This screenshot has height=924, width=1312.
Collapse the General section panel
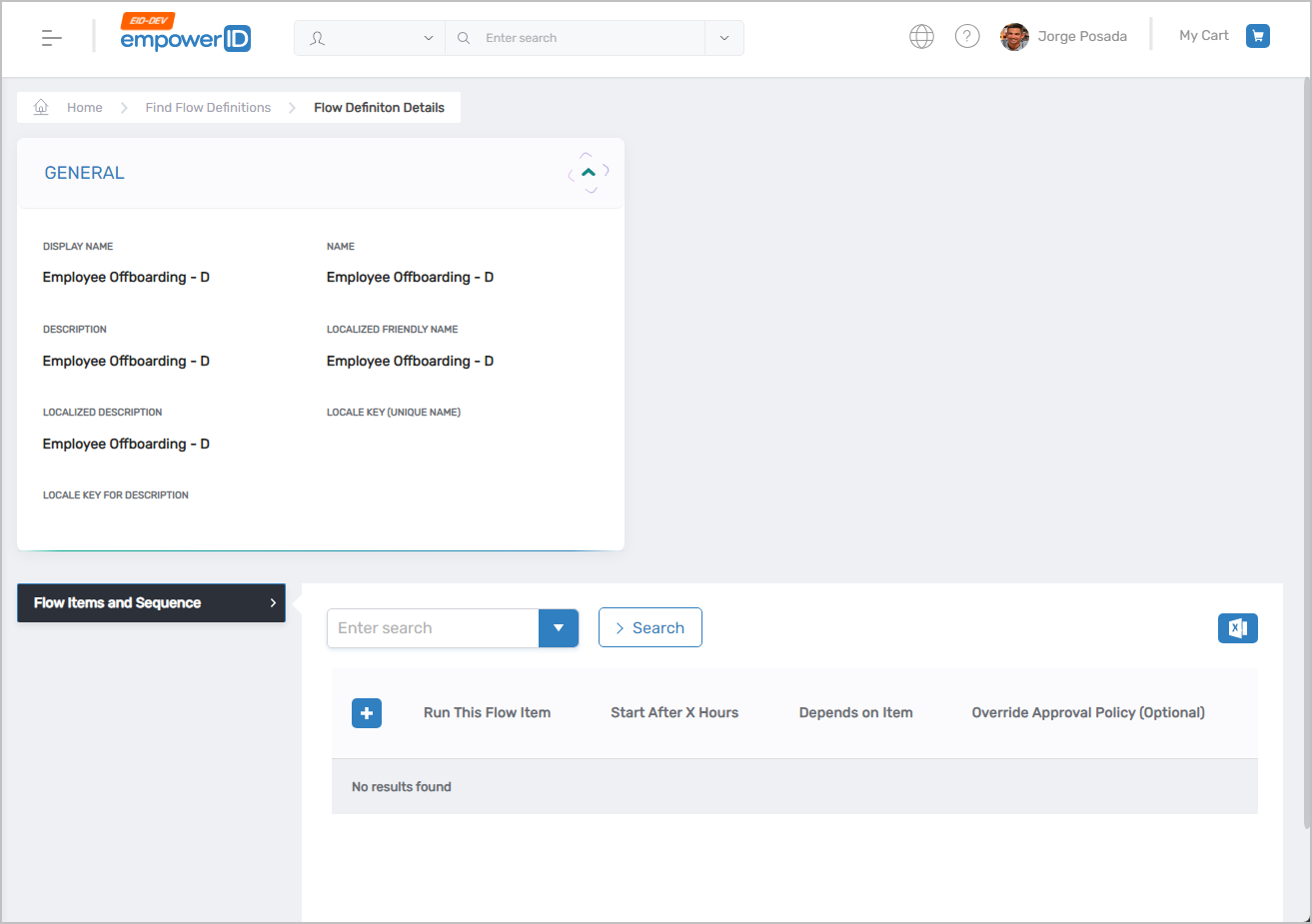pos(588,171)
